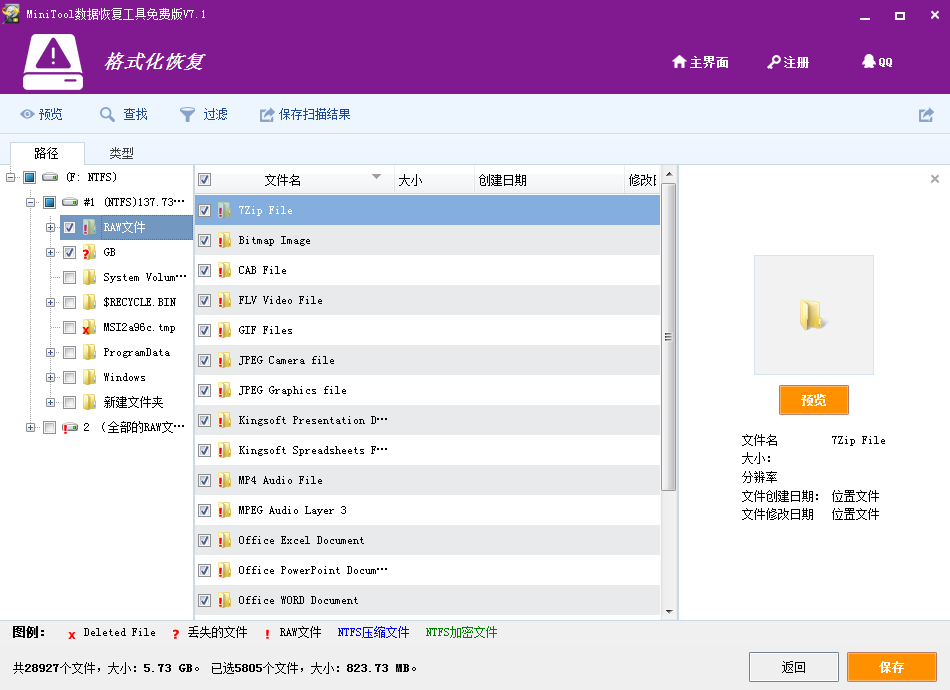Screen dimensions: 950x690
Task: Click the filter funnel icon
Action: [x=187, y=114]
